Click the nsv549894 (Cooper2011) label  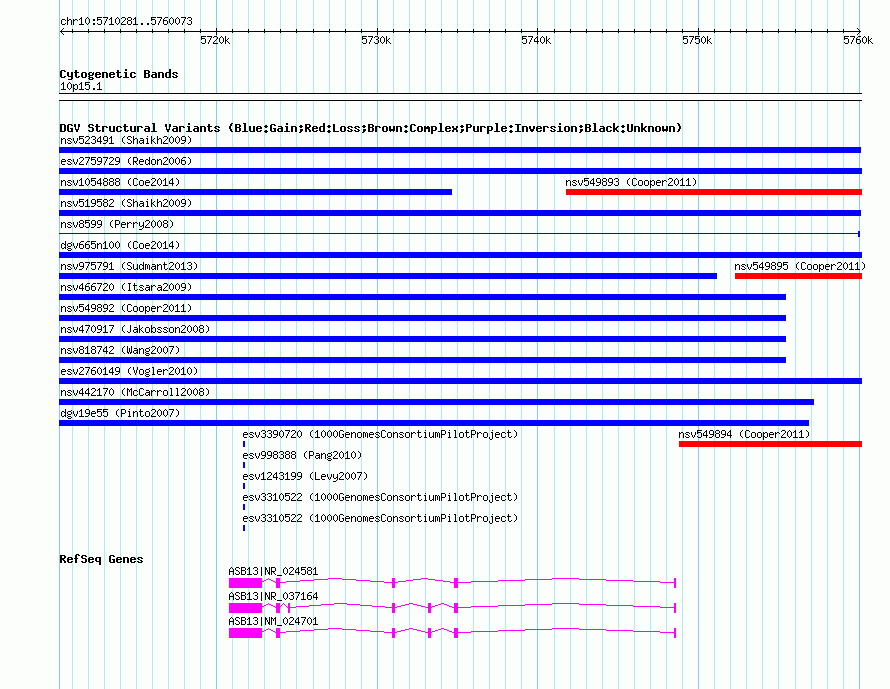tap(744, 434)
